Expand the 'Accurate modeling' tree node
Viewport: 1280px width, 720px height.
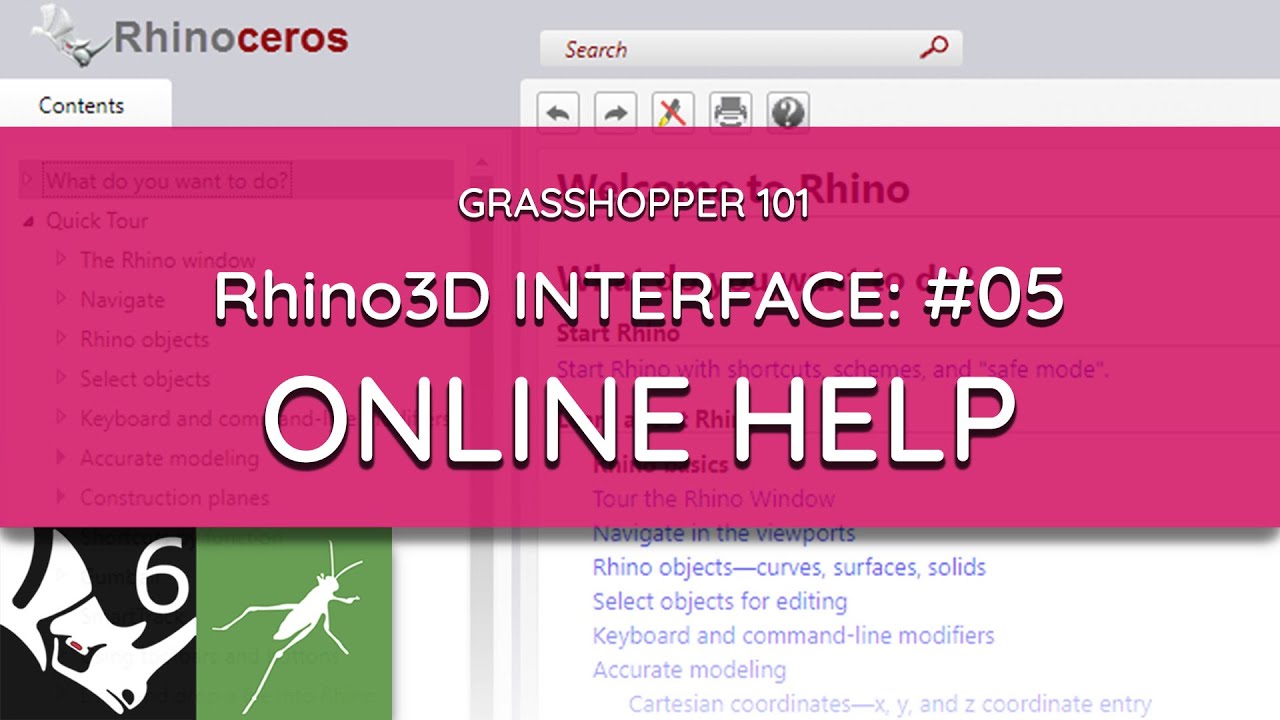point(62,458)
